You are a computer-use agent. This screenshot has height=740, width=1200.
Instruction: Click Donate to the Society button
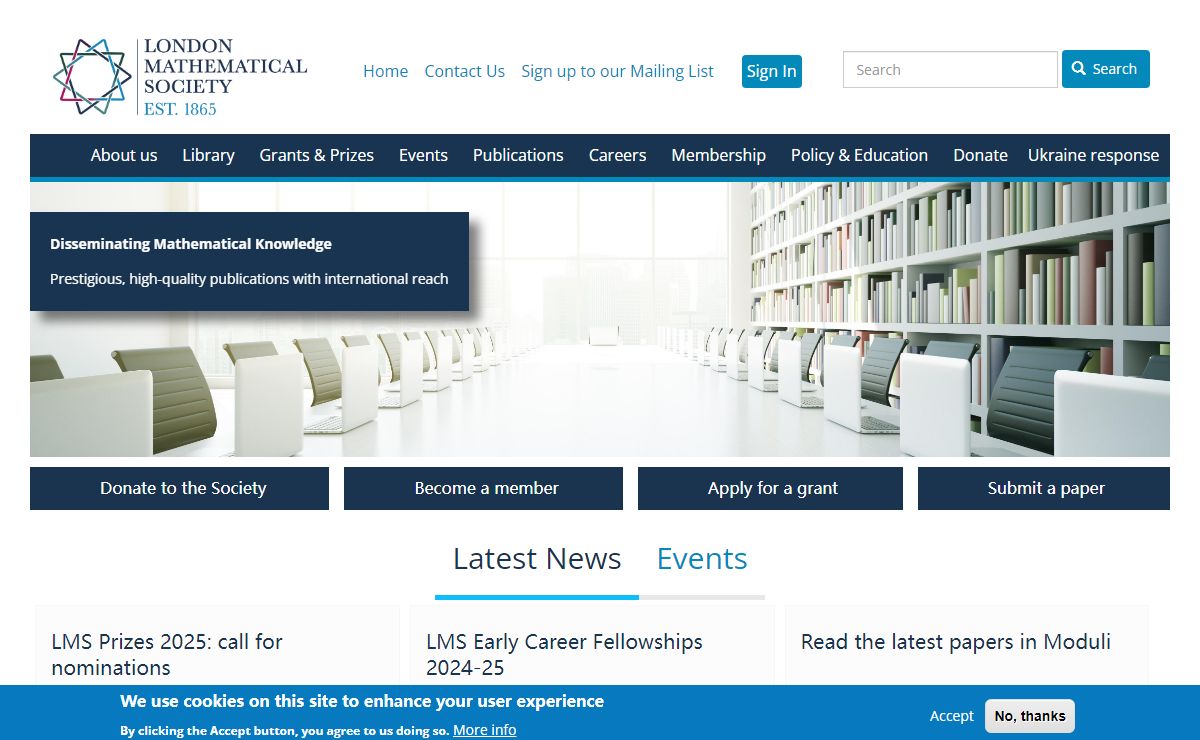pos(179,488)
